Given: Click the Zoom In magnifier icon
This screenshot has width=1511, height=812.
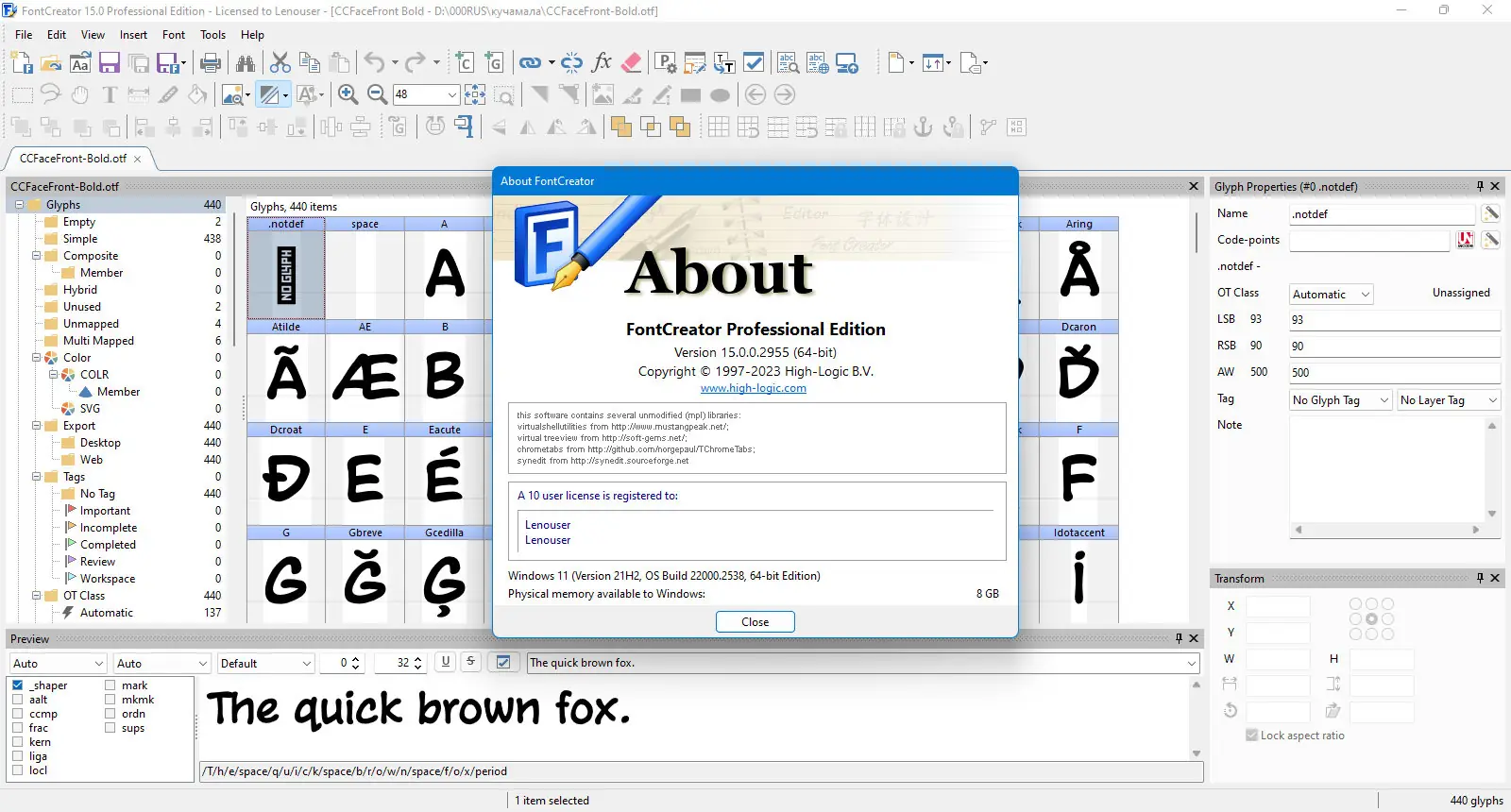Looking at the screenshot, I should pyautogui.click(x=348, y=94).
